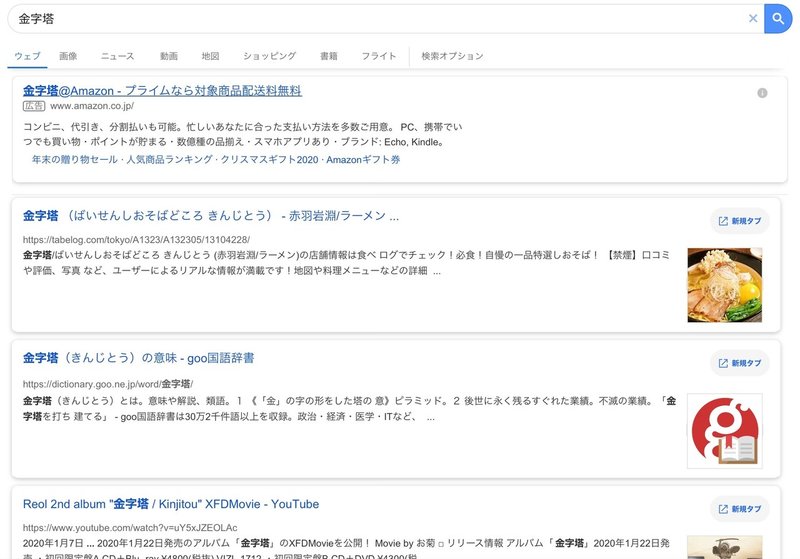Screen dimensions: 800x559
Task: Click the blue magnifier search button
Action: pyautogui.click(x=778, y=19)
